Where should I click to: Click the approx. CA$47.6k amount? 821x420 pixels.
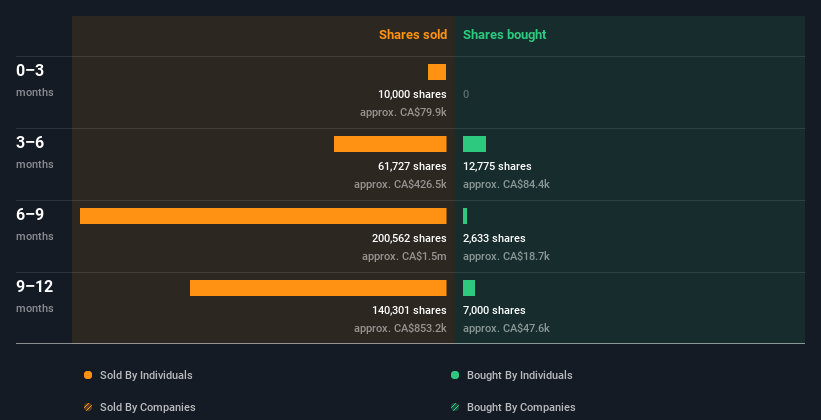(506, 328)
